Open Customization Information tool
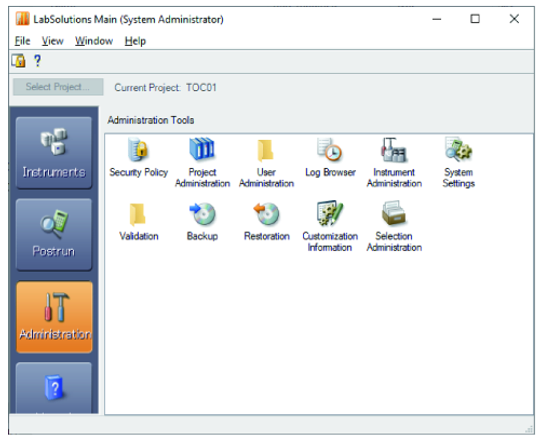Viewport: 540px width, 438px height. (x=330, y=226)
